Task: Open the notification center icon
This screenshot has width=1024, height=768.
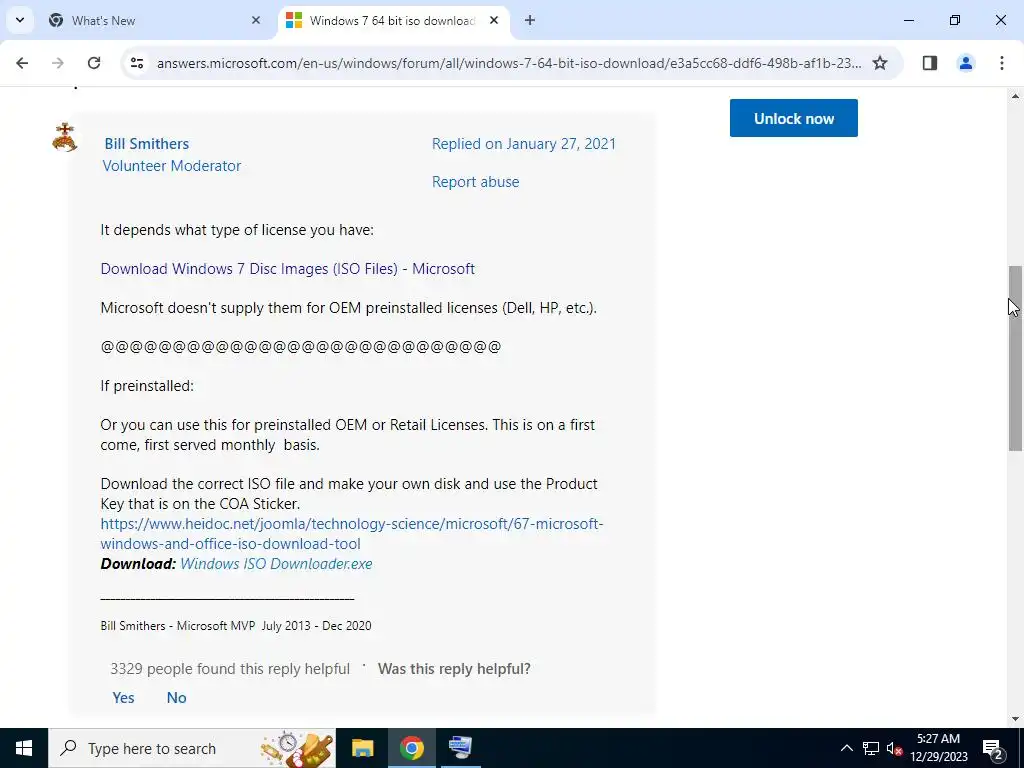Action: pos(992,748)
